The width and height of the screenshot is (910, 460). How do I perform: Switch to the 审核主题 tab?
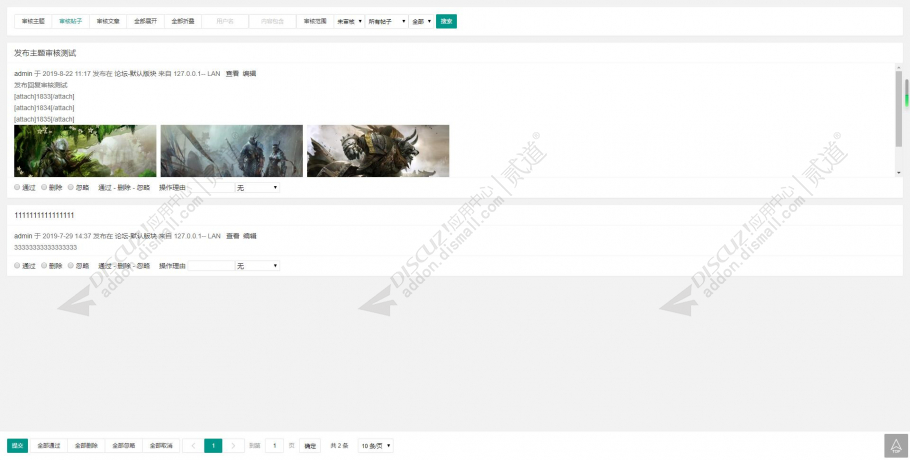[x=33, y=21]
